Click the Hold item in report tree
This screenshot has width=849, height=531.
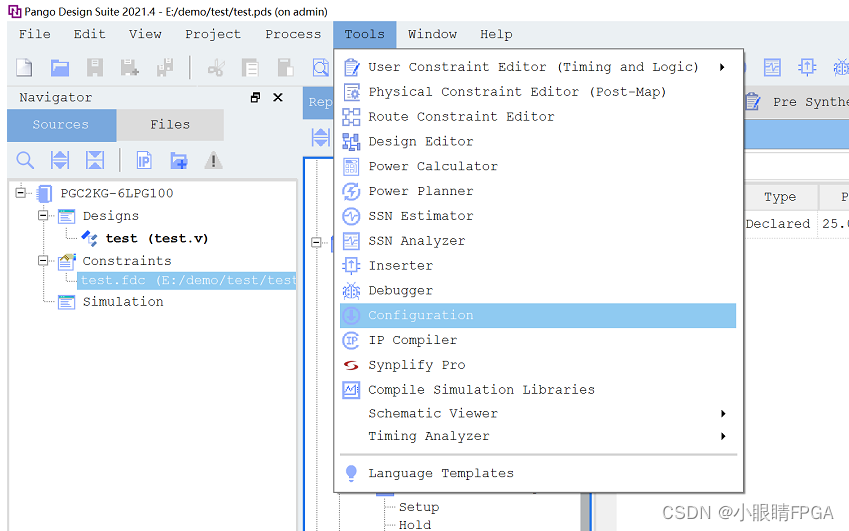point(415,525)
